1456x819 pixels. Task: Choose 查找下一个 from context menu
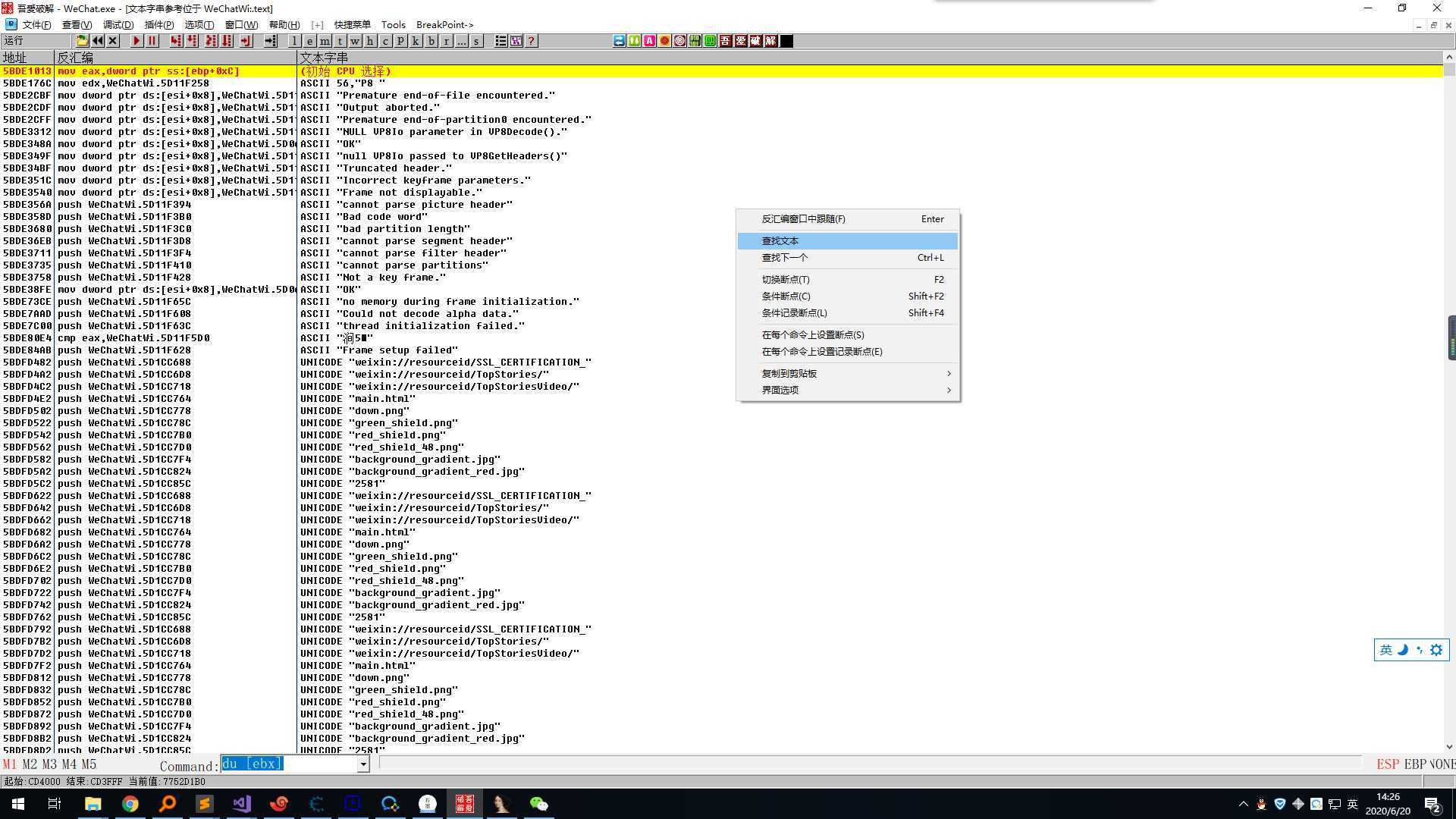pos(848,258)
